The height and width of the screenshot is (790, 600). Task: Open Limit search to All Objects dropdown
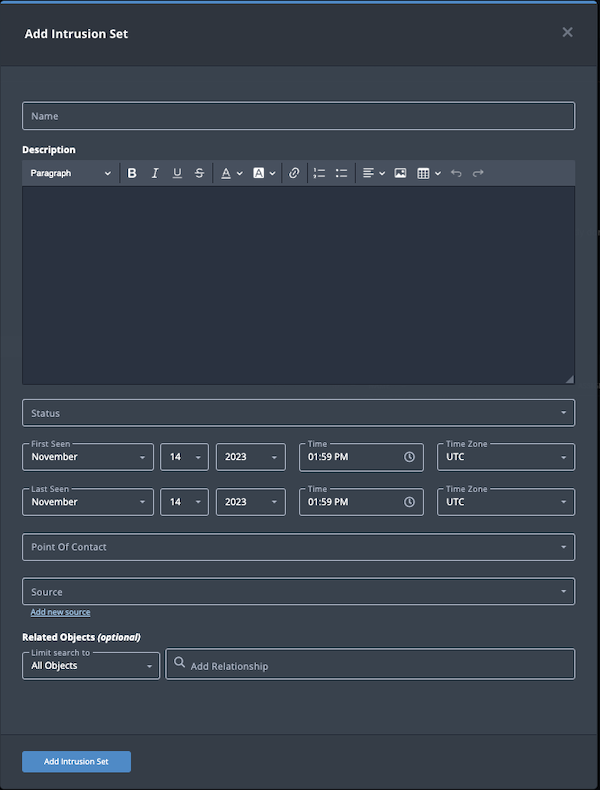(x=91, y=666)
